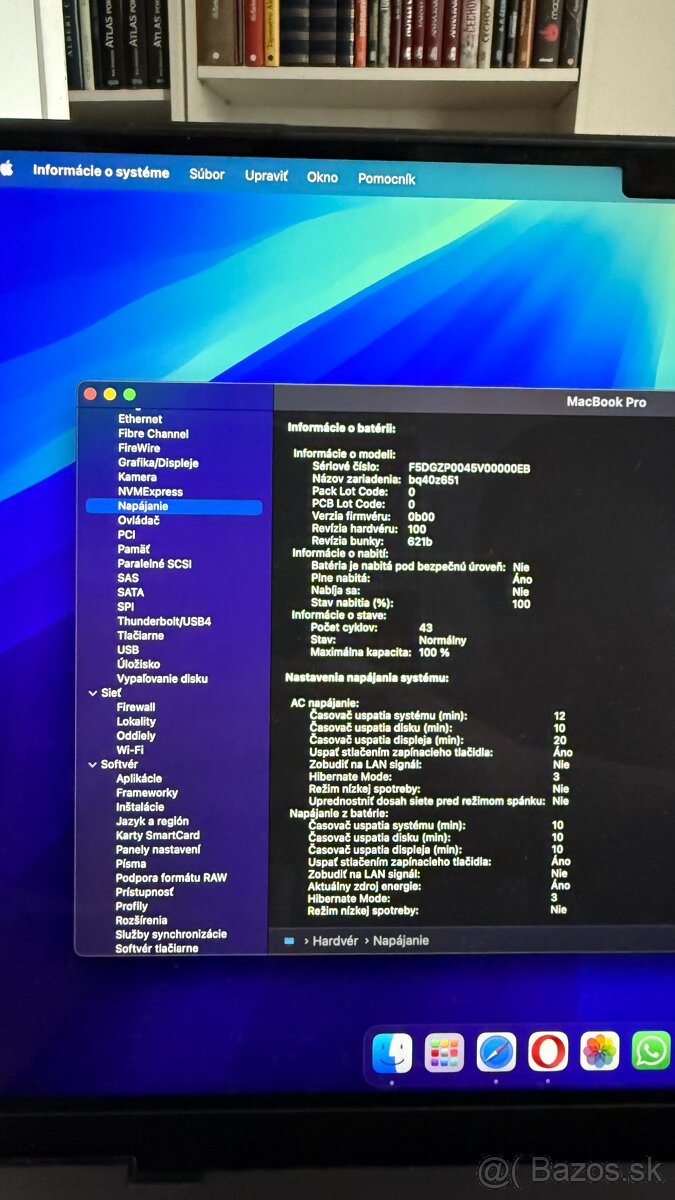Click battery serial number F5DGZP0045V00000EB
The image size is (675, 1200).
[469, 468]
